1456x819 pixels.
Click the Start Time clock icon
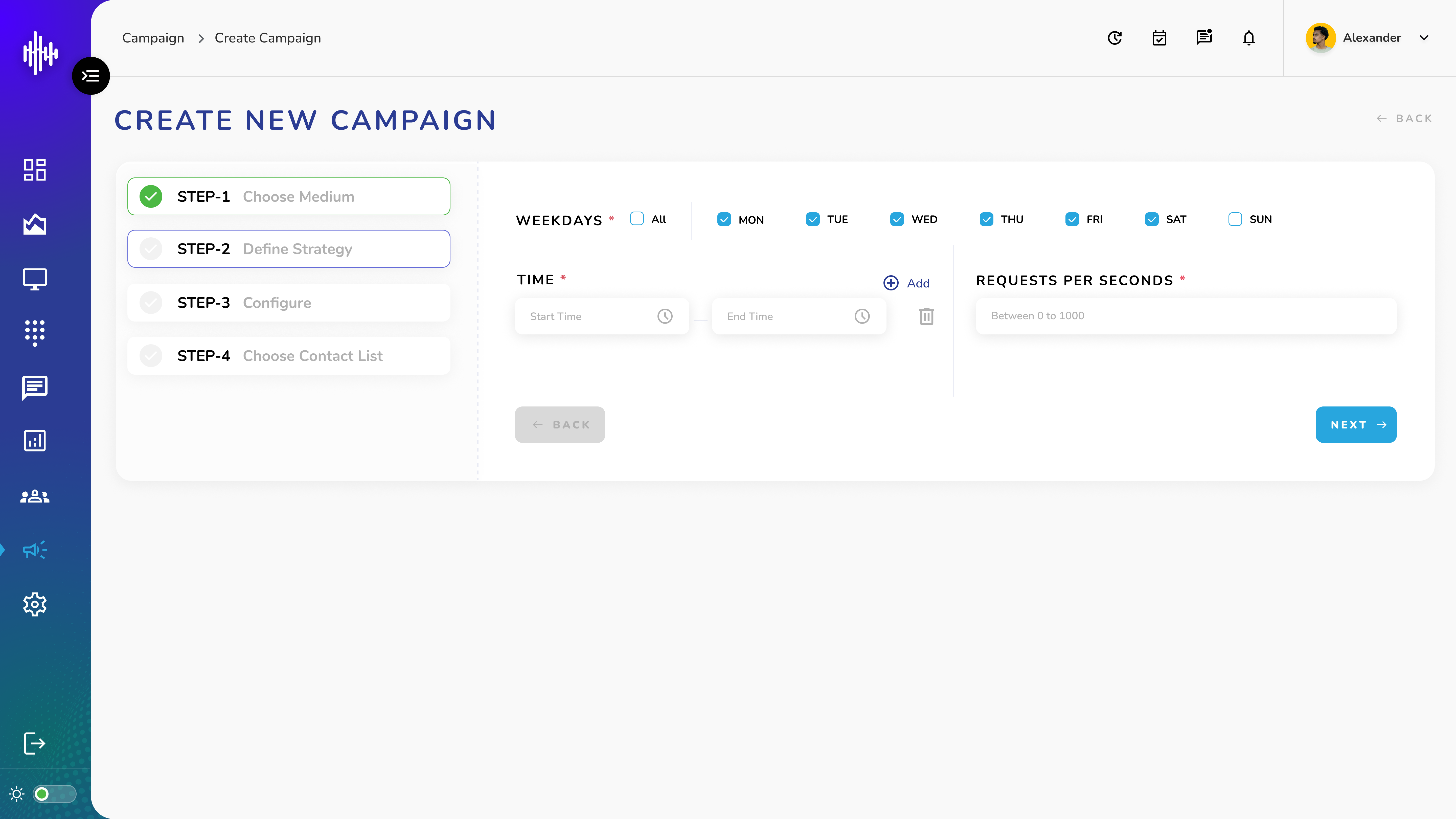tap(665, 316)
